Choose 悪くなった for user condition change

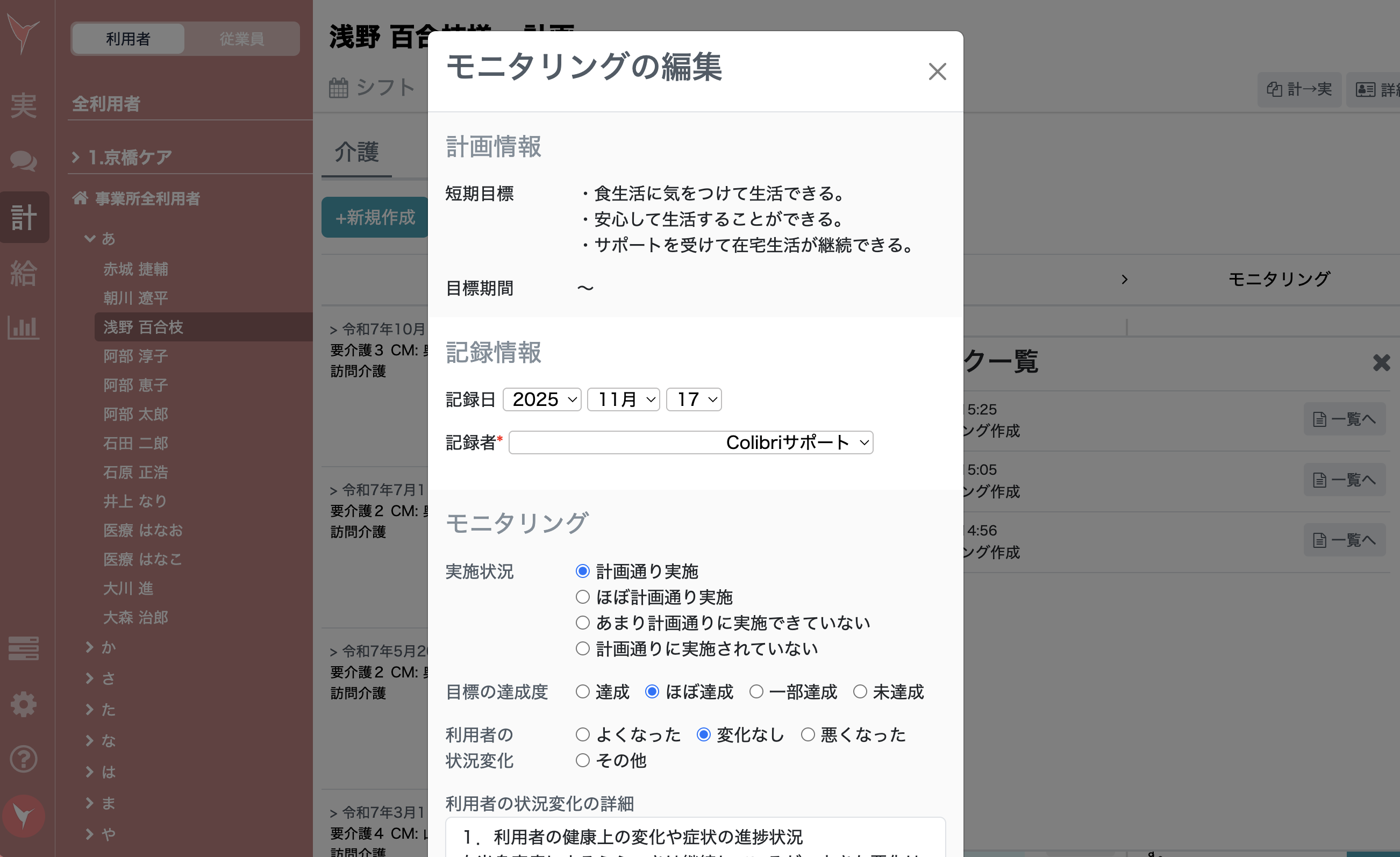[x=808, y=734]
